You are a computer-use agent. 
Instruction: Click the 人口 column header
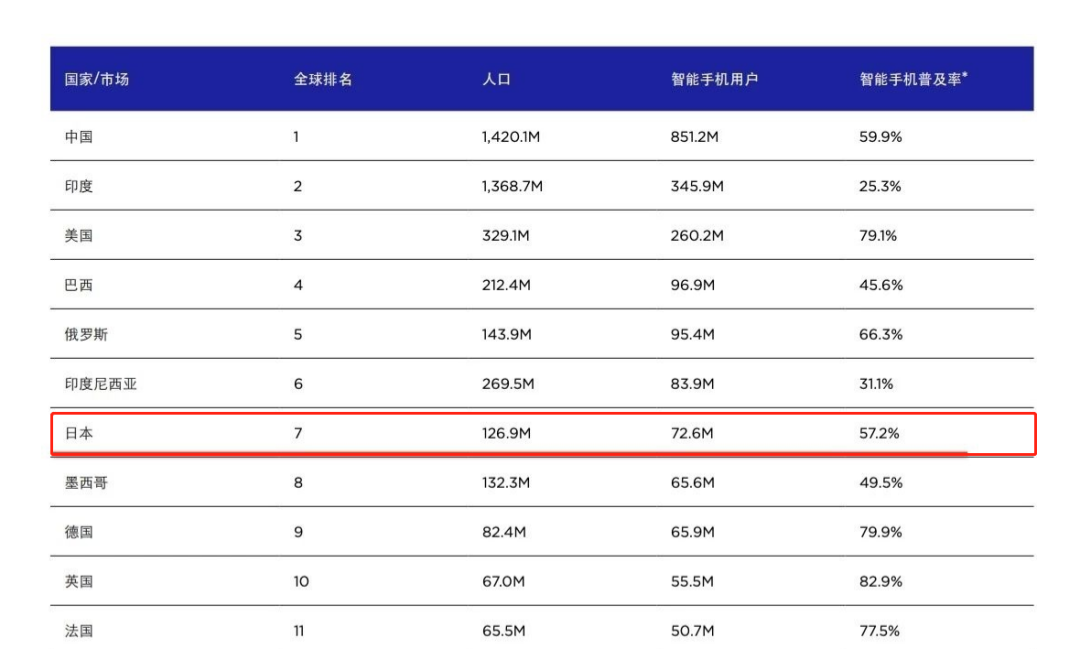coord(498,79)
